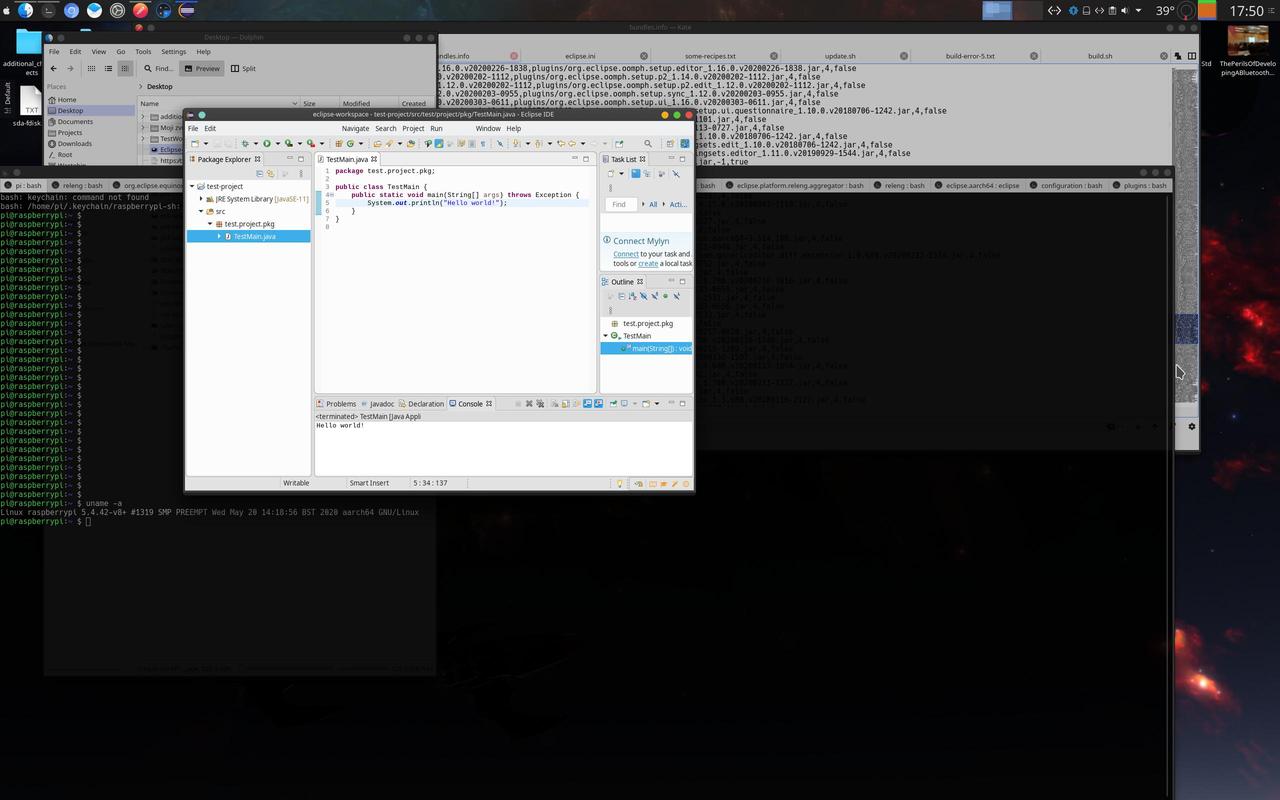
Task: Click New Java Class green C icon
Action: [350, 144]
